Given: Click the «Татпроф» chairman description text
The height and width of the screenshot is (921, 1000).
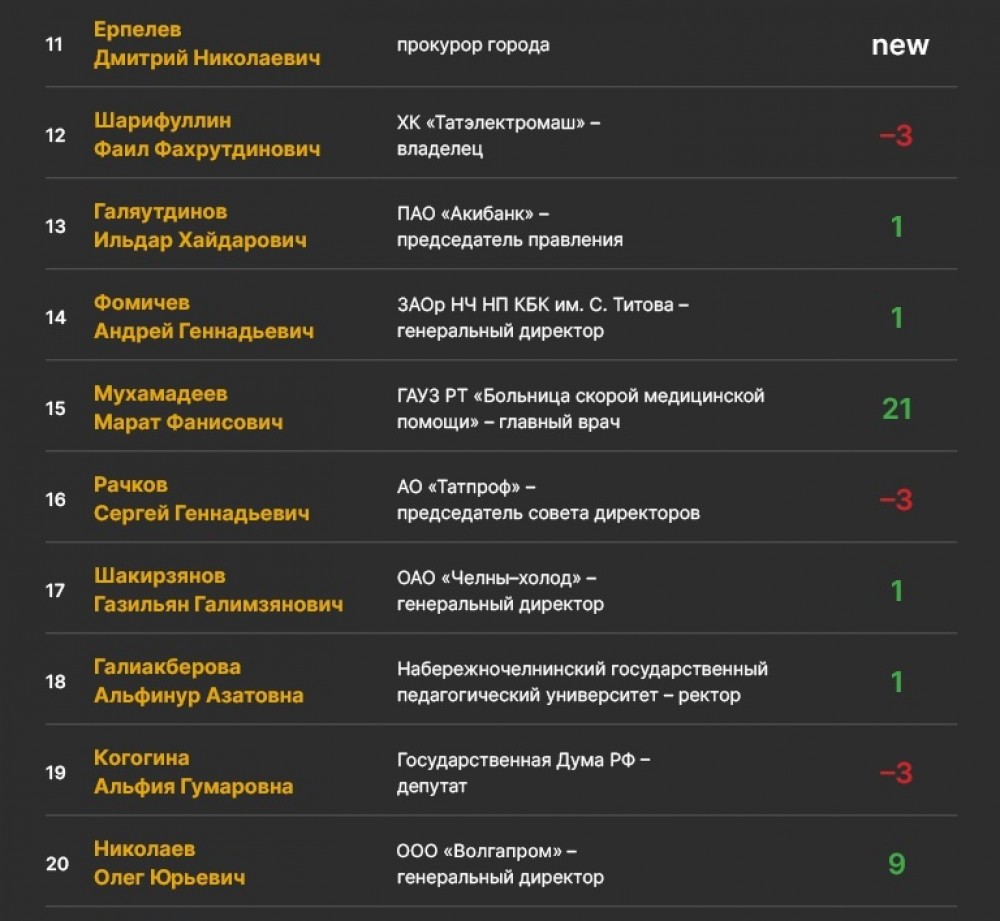Looking at the screenshot, I should click(x=547, y=500).
